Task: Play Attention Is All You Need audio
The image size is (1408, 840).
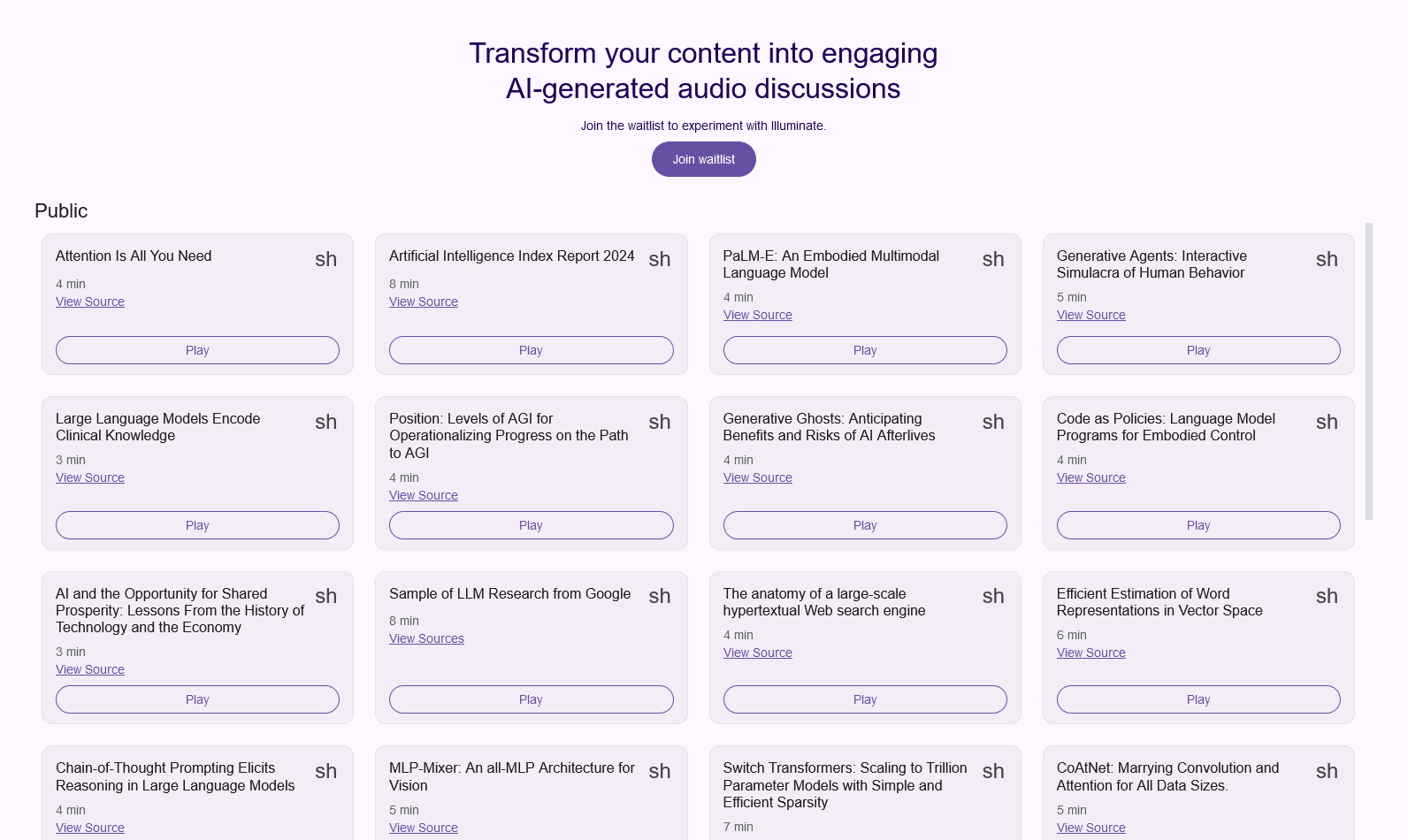Action: point(197,350)
